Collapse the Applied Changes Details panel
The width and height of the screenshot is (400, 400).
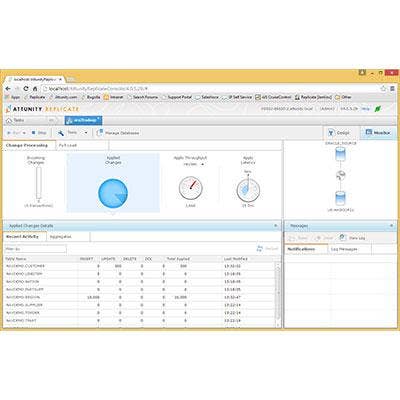pyautogui.click(x=276, y=226)
